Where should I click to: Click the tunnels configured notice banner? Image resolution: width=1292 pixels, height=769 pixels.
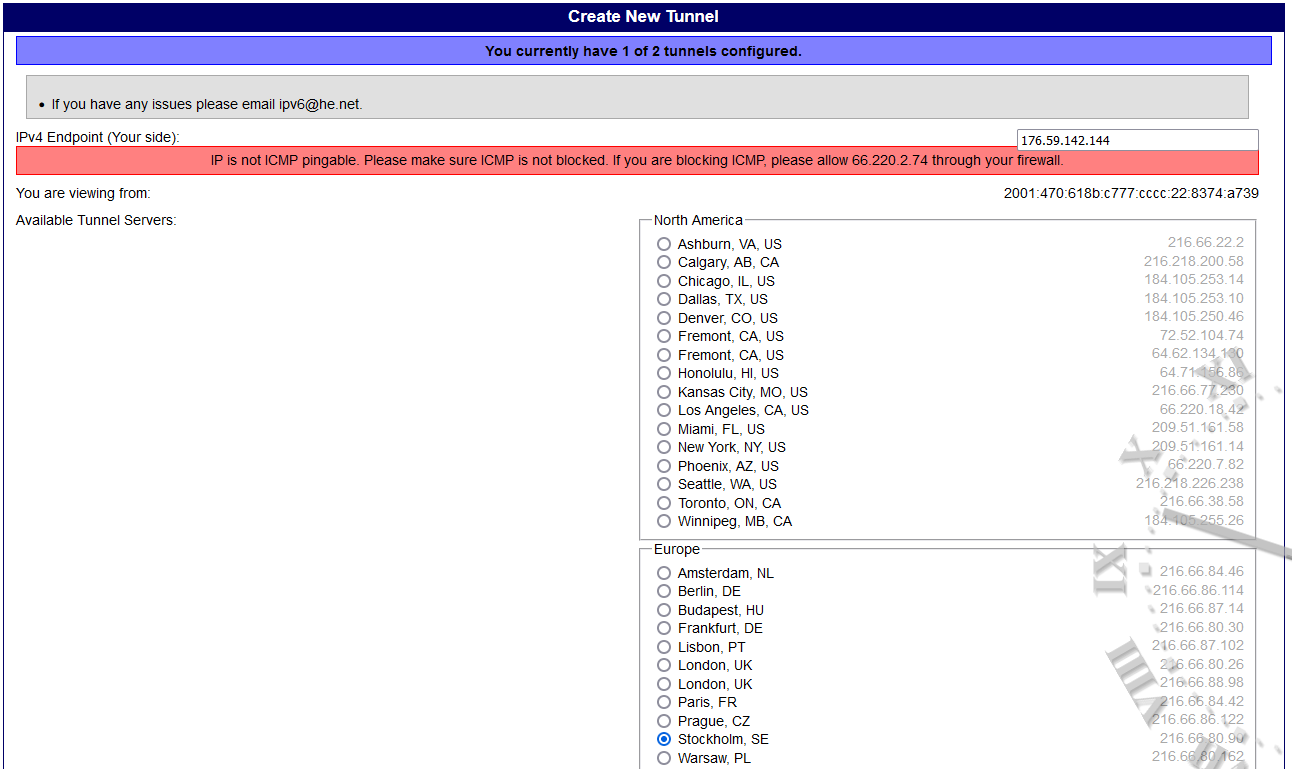coord(643,51)
